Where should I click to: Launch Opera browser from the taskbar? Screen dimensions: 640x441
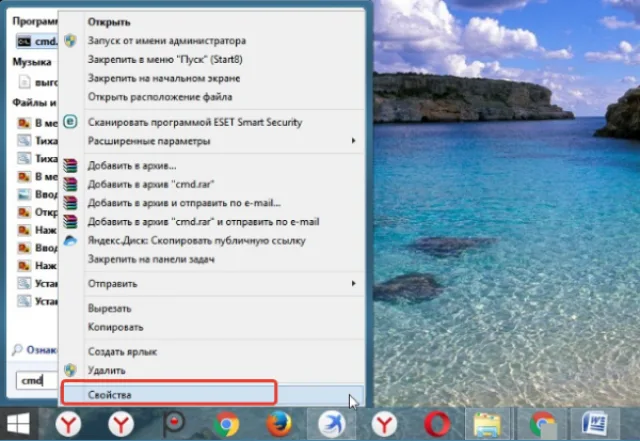pyautogui.click(x=437, y=424)
